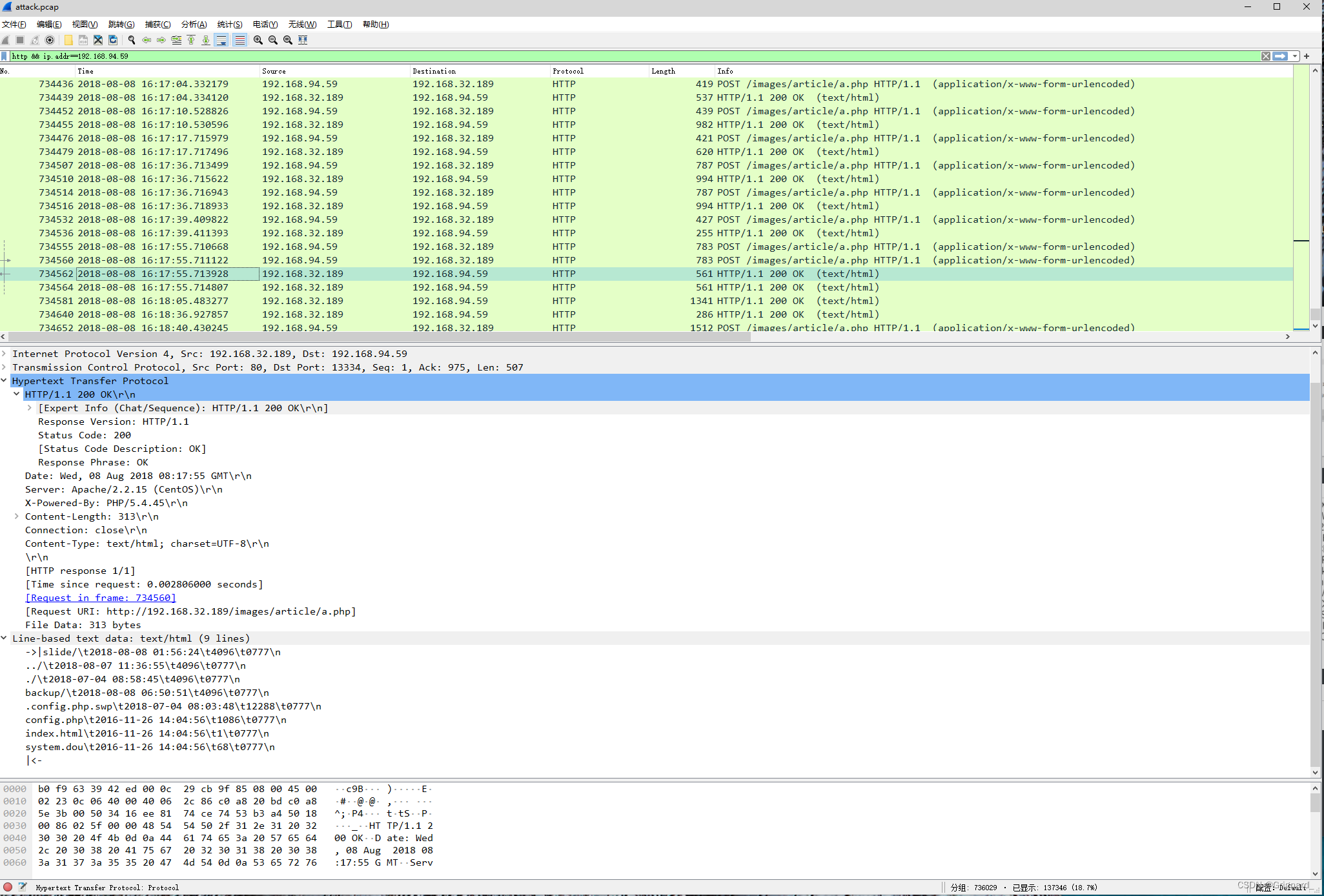The height and width of the screenshot is (896, 1324).
Task: Stop capturing packets via the square icon
Action: pos(20,40)
